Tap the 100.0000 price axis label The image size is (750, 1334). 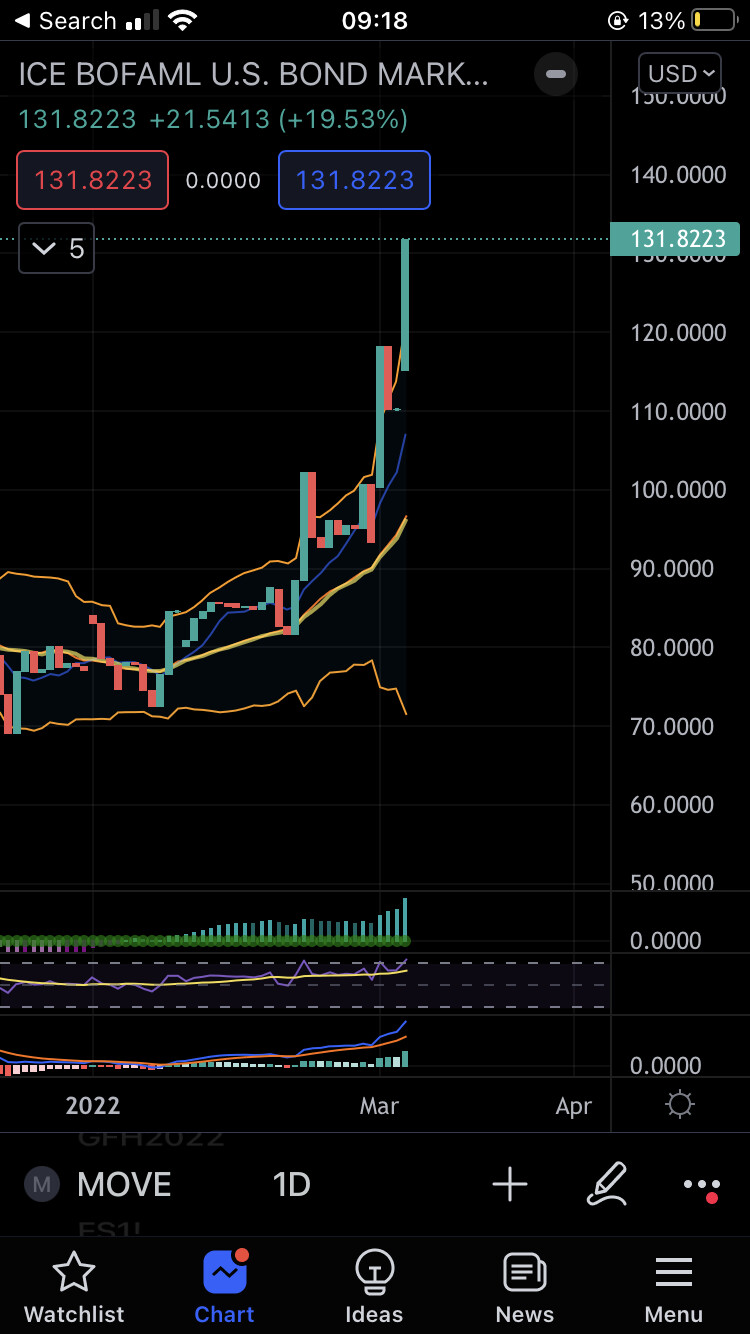click(678, 490)
